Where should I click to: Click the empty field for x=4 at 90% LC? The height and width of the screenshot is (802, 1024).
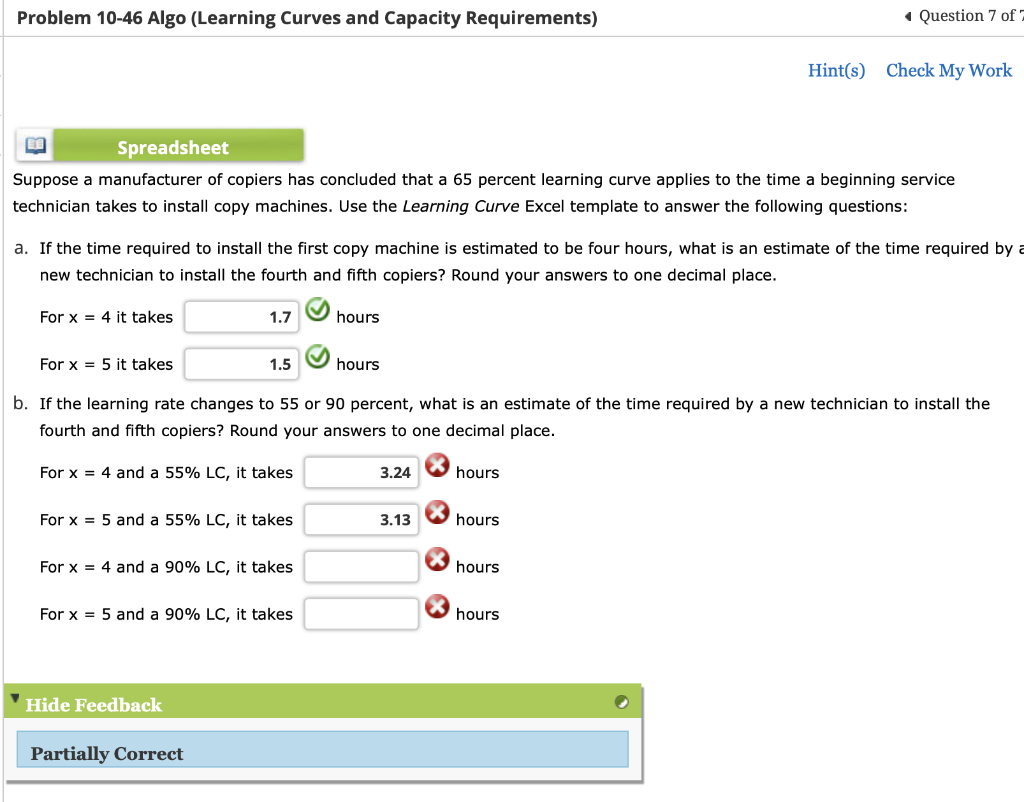point(361,566)
